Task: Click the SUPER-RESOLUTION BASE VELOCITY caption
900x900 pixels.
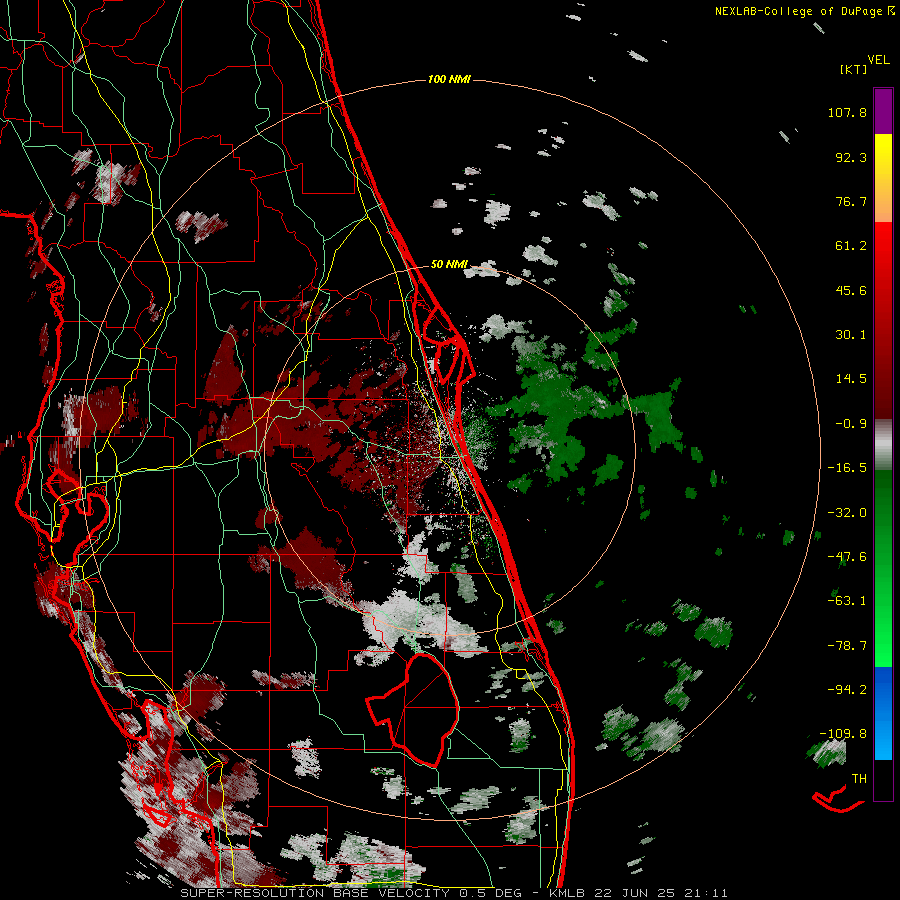Action: (315, 893)
